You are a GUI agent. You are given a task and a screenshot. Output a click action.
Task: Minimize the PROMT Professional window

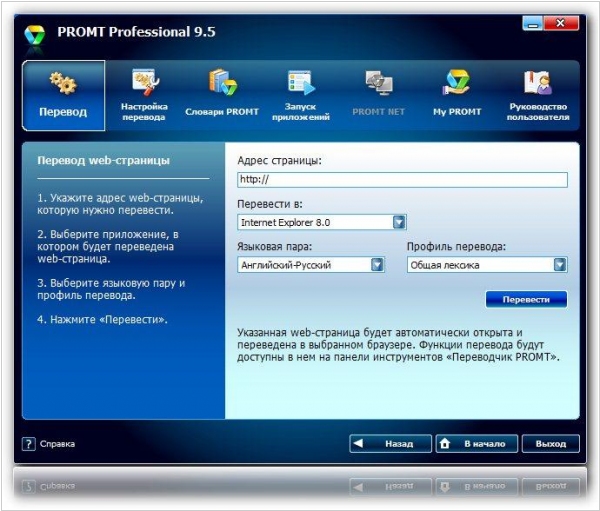coord(533,23)
